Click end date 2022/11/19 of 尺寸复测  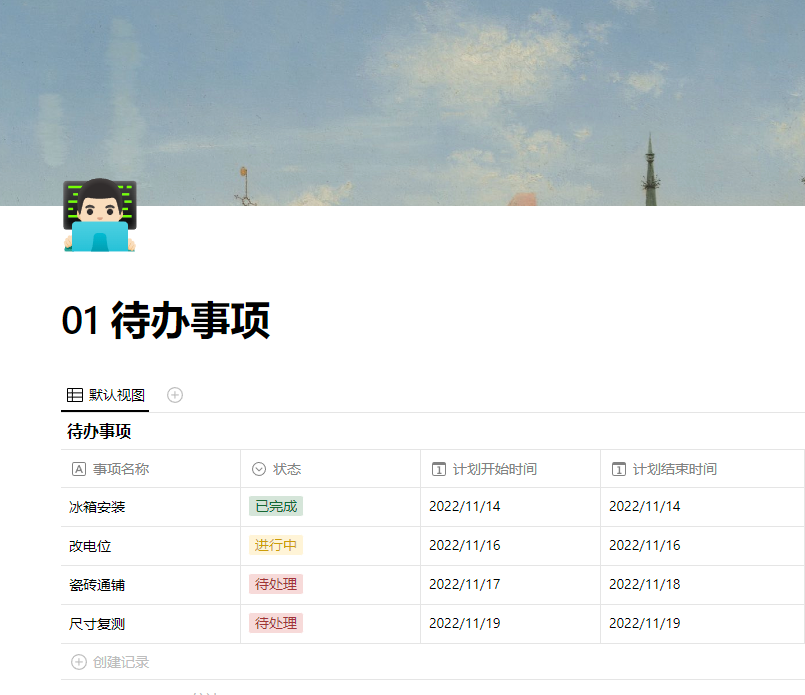click(x=644, y=623)
